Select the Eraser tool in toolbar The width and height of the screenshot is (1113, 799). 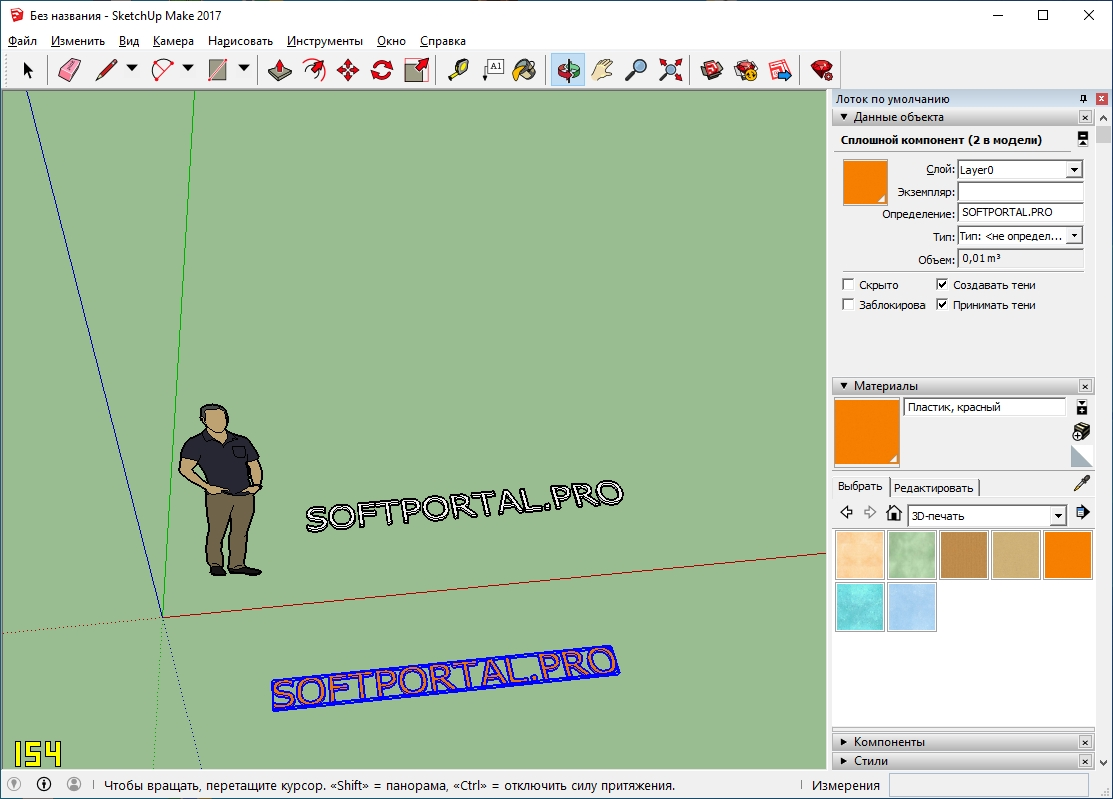tap(68, 70)
